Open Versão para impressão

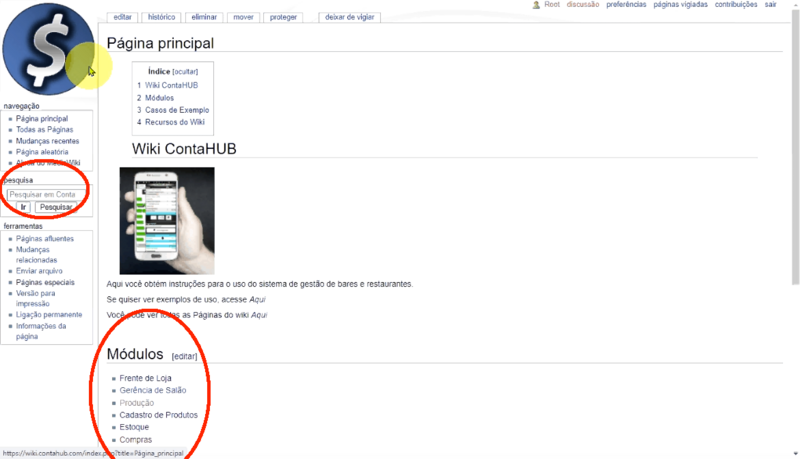coord(35,298)
